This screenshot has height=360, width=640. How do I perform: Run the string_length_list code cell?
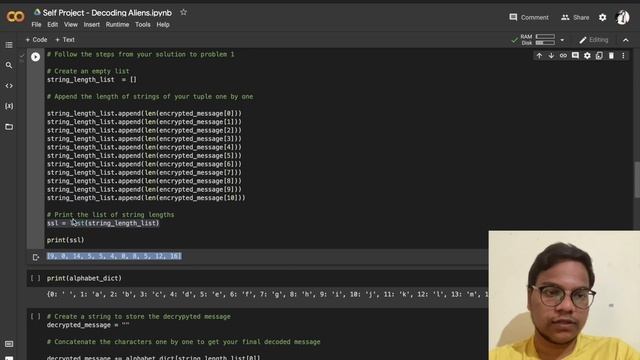[36, 57]
